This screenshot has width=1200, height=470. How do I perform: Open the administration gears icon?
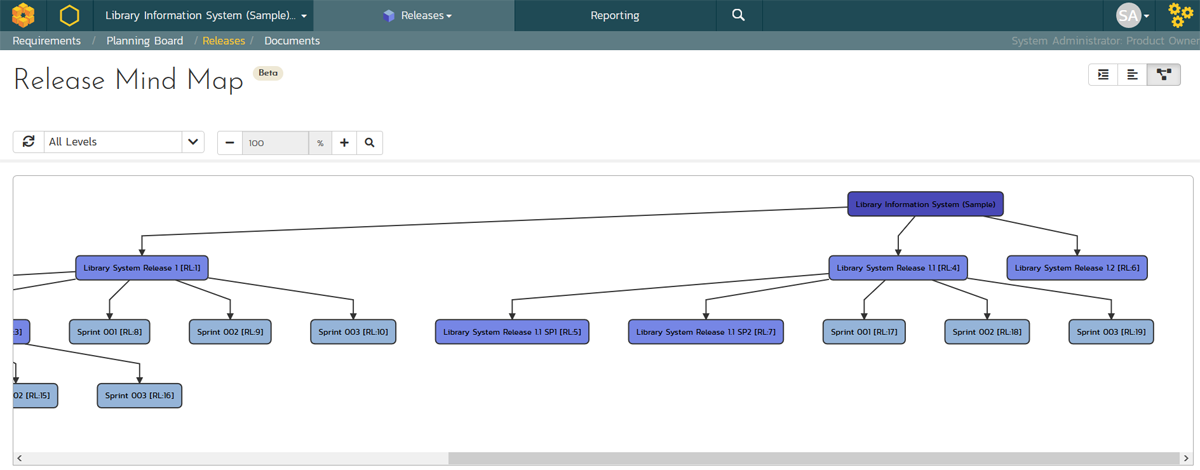(x=1181, y=15)
